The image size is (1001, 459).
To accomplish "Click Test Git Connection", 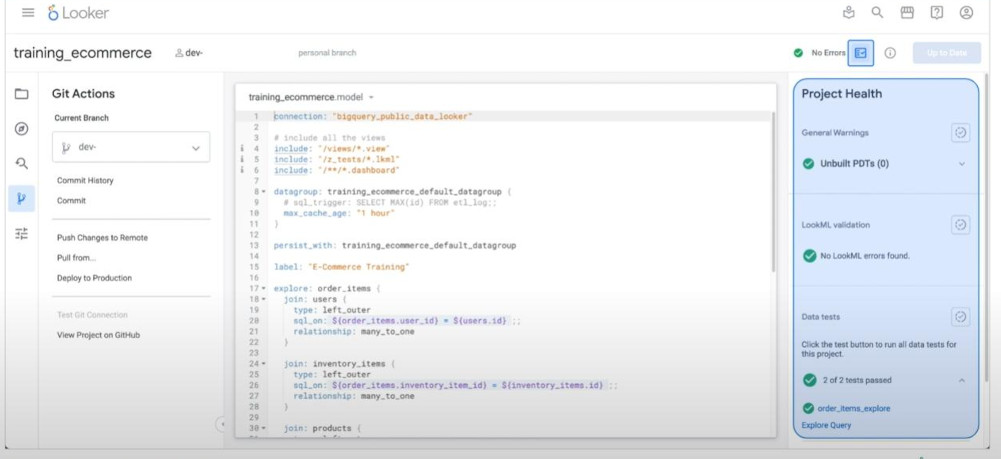I will (x=92, y=315).
